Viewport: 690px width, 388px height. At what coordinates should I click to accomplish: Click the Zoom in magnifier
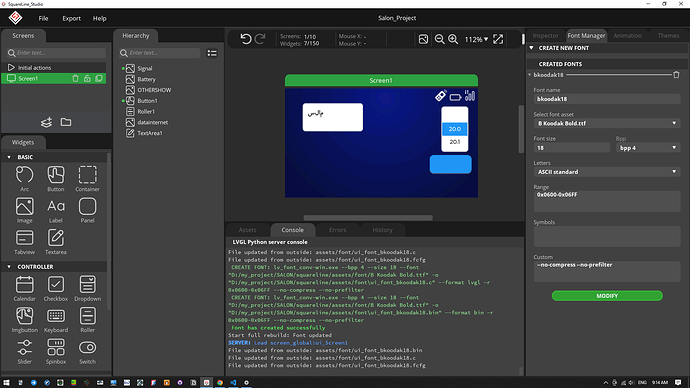click(x=453, y=39)
